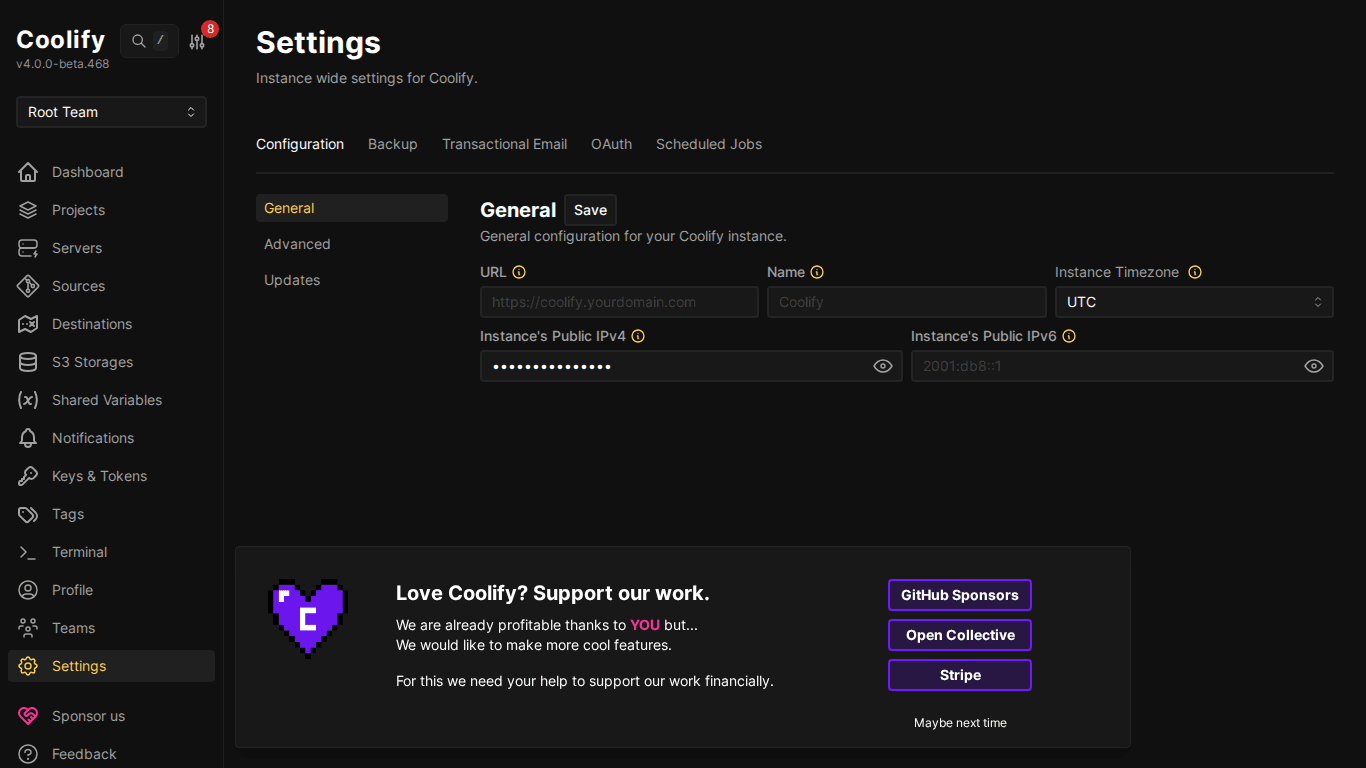The image size is (1366, 768).
Task: Expand the search bar at top left
Action: [149, 41]
